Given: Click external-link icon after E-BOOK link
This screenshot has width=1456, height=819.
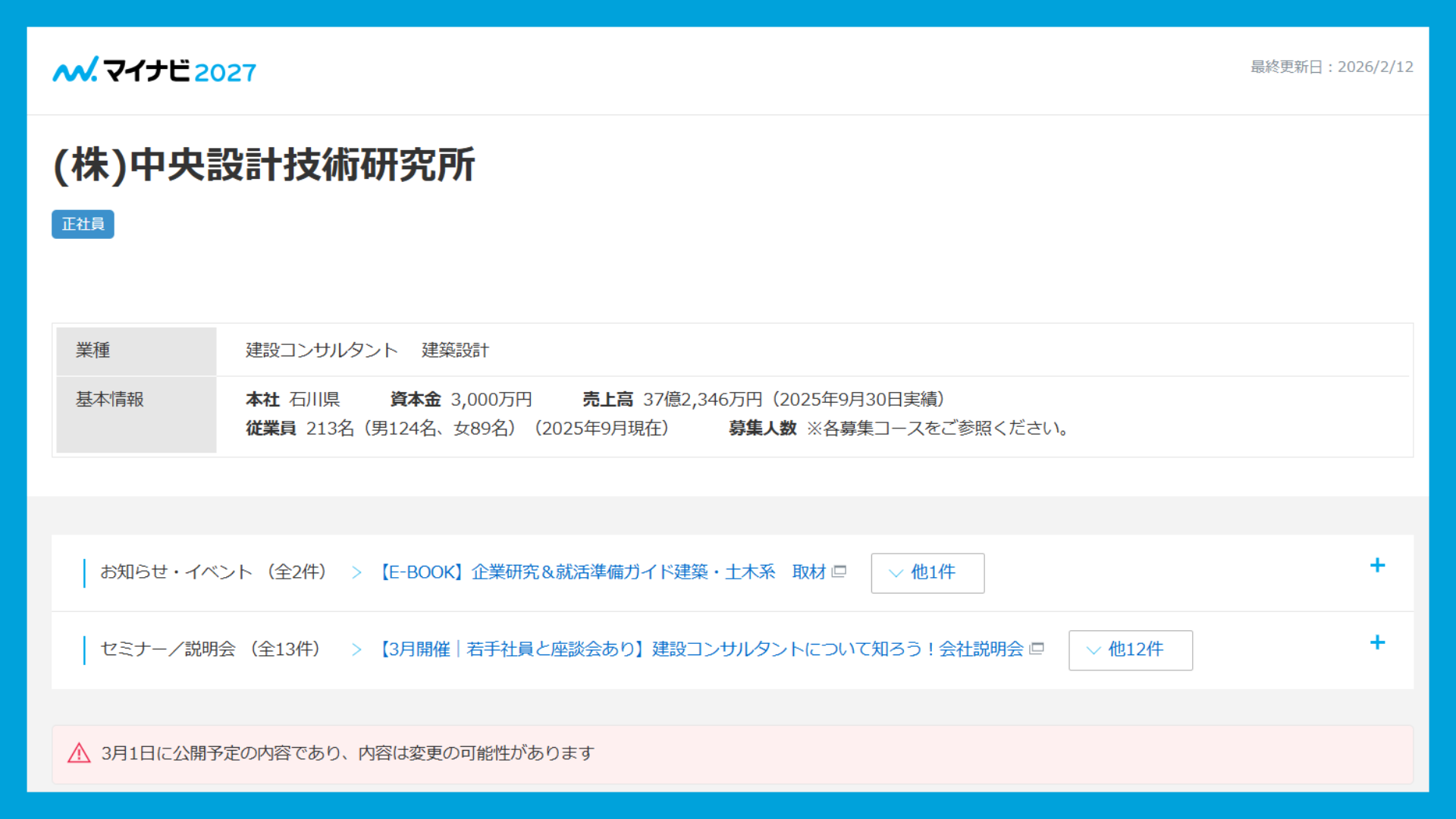Looking at the screenshot, I should click(x=839, y=572).
